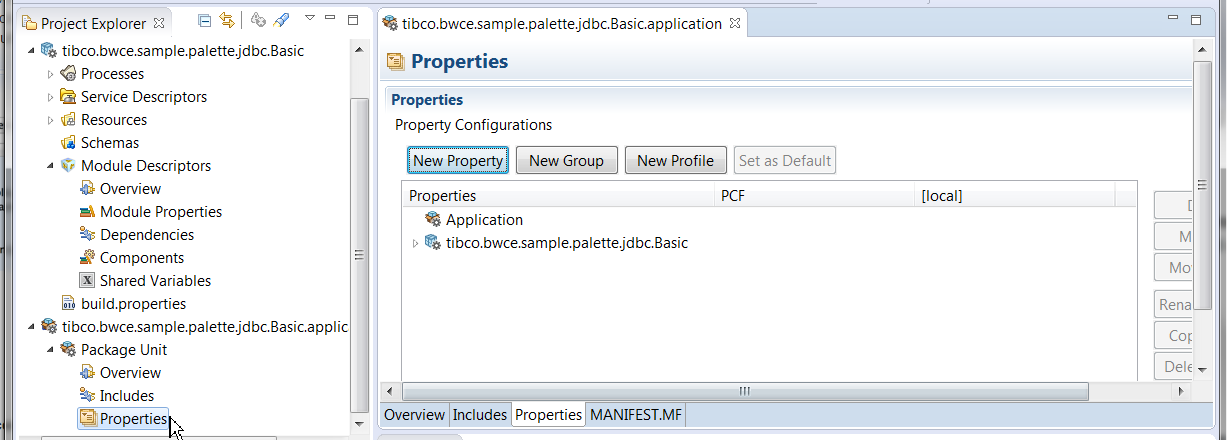Viewport: 1227px width, 440px height.
Task: Expand the Resources folder
Action: pyautogui.click(x=51, y=120)
